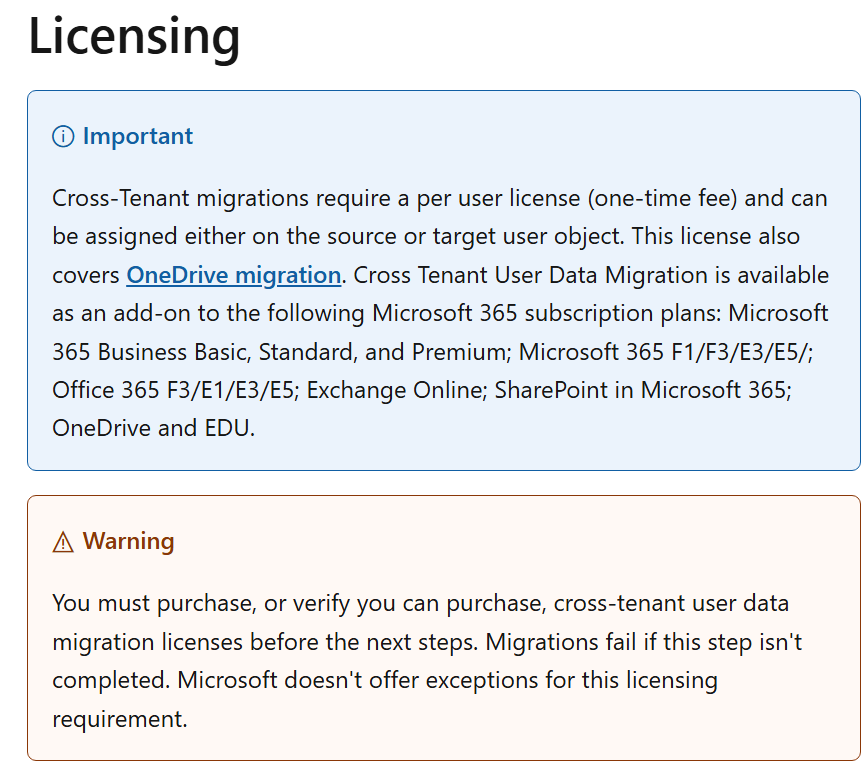The width and height of the screenshot is (868, 770).
Task: Click the "Office 365 F3/E1/E3/E5" plan text
Action: 172,390
